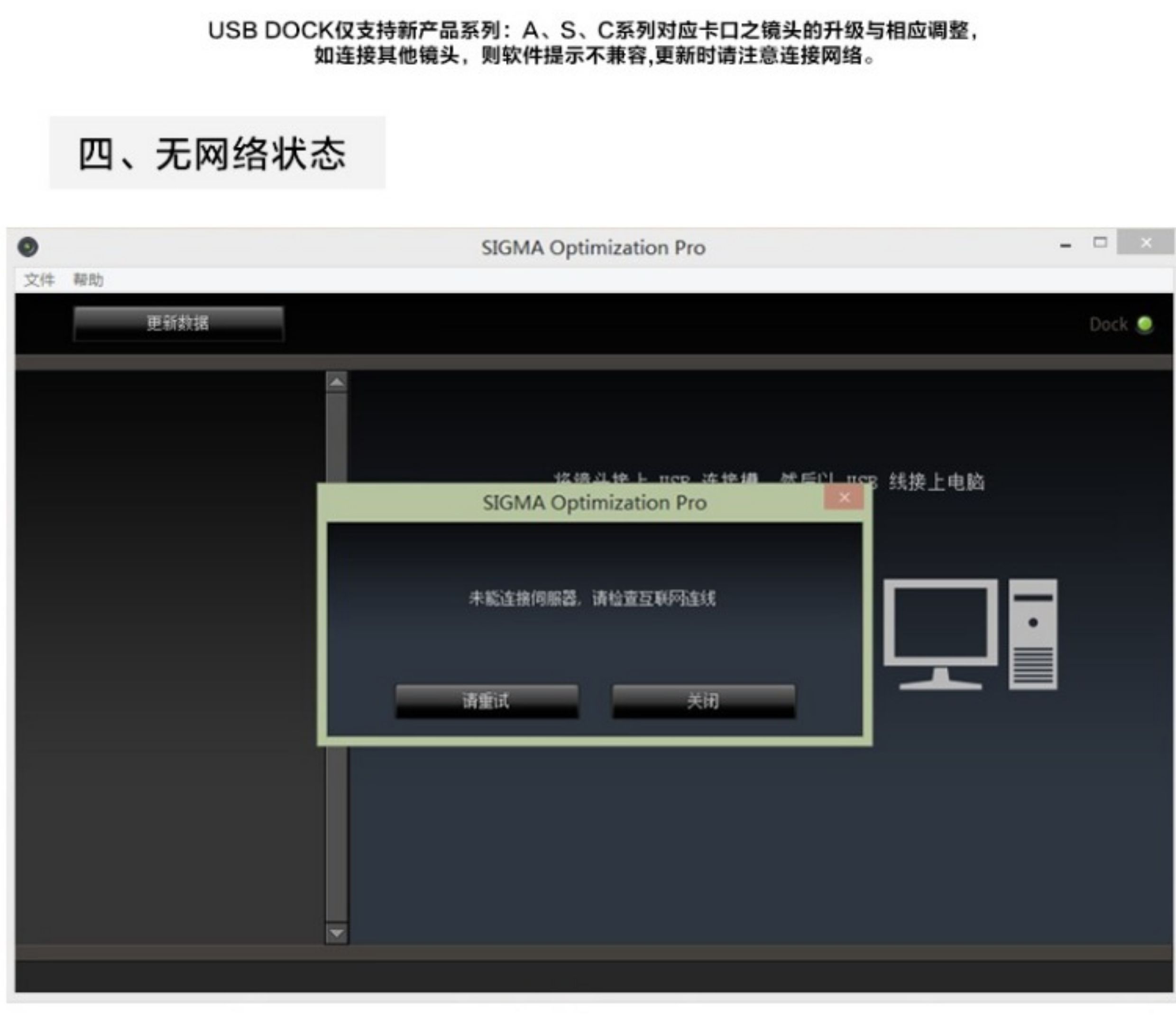The height and width of the screenshot is (1019, 1176).
Task: Maximize the SIGMA Optimization Pro window
Action: 1101,243
